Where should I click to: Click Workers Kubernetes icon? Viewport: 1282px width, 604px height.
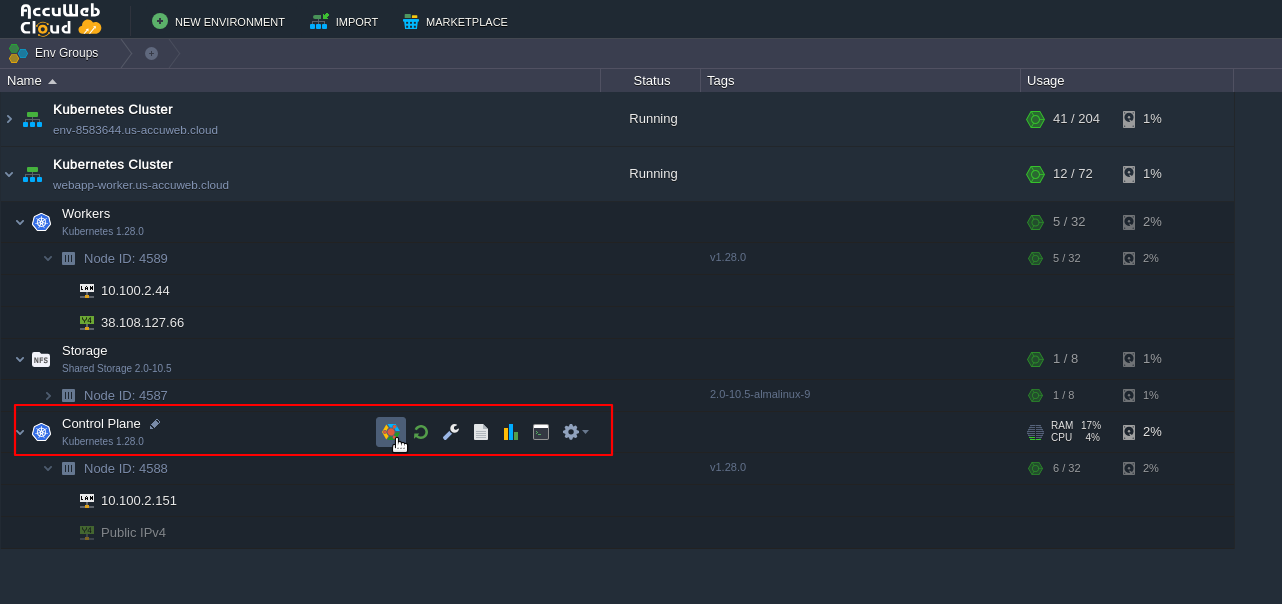pyautogui.click(x=41, y=222)
